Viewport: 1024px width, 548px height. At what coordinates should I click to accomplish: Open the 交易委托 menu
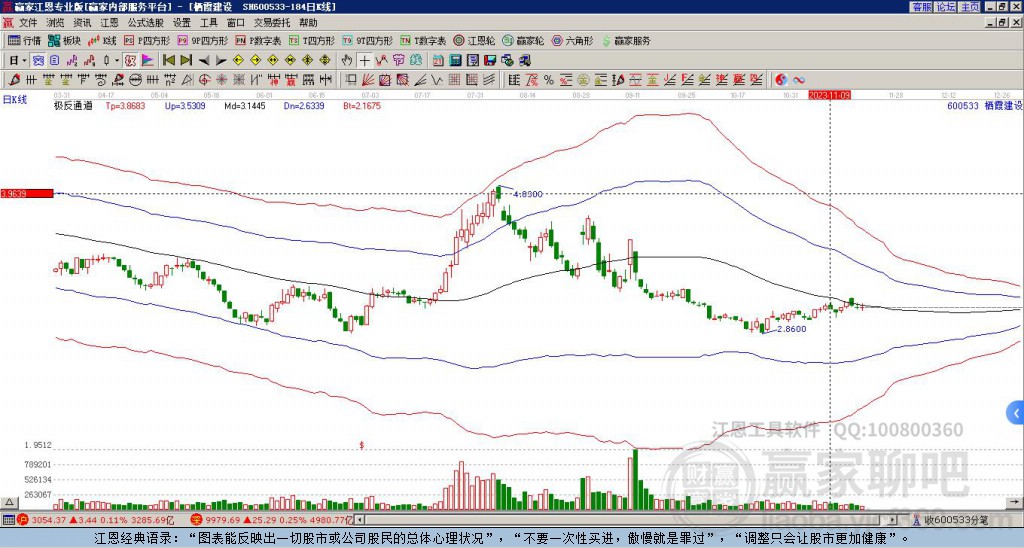pyautogui.click(x=272, y=23)
